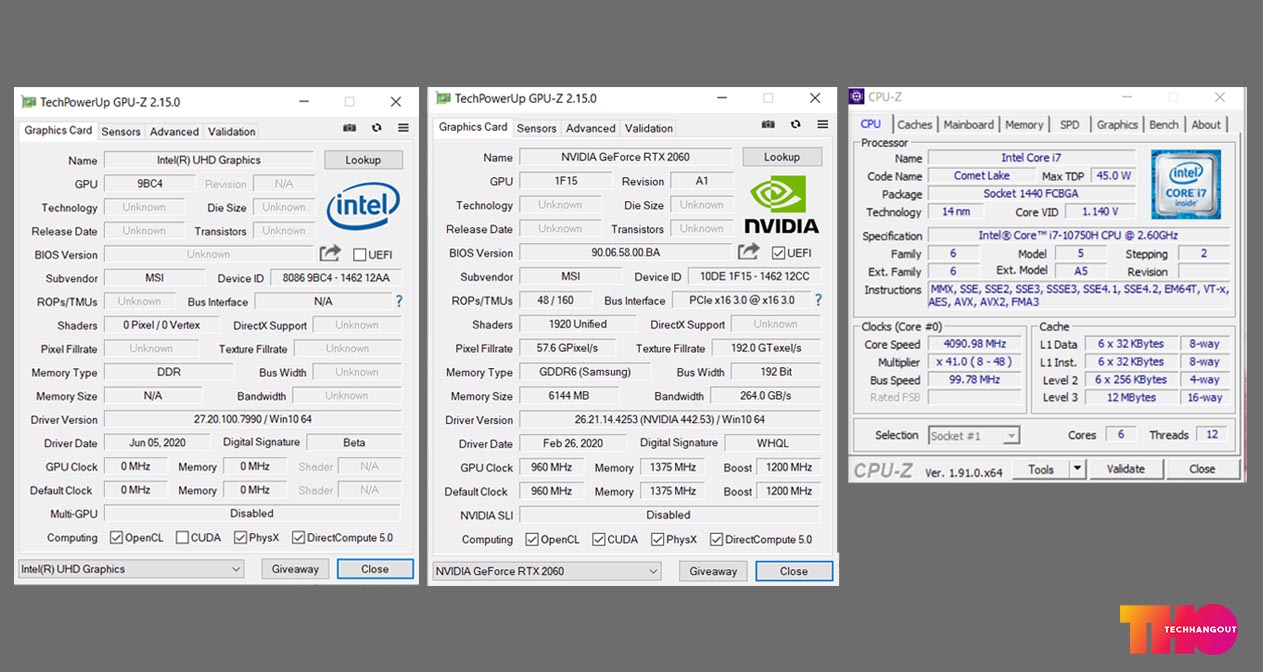Toggle OpenCL checkbox in NVIDIA GPU-Z window

tap(532, 540)
